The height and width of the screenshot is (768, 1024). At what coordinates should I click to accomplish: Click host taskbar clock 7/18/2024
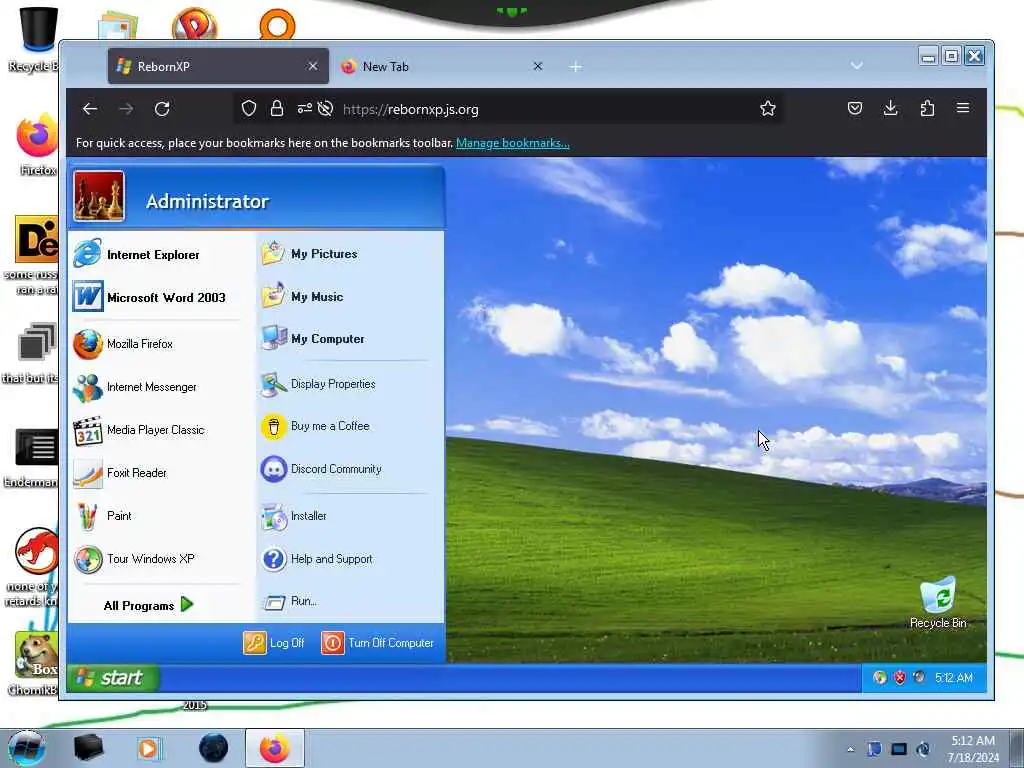point(973,749)
